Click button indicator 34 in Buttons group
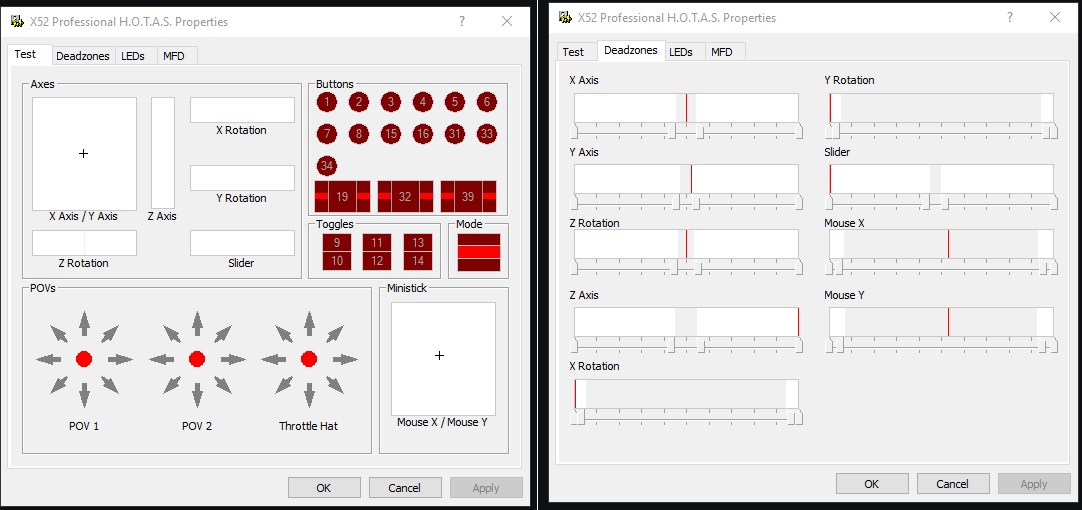This screenshot has width=1082, height=510. pos(326,166)
